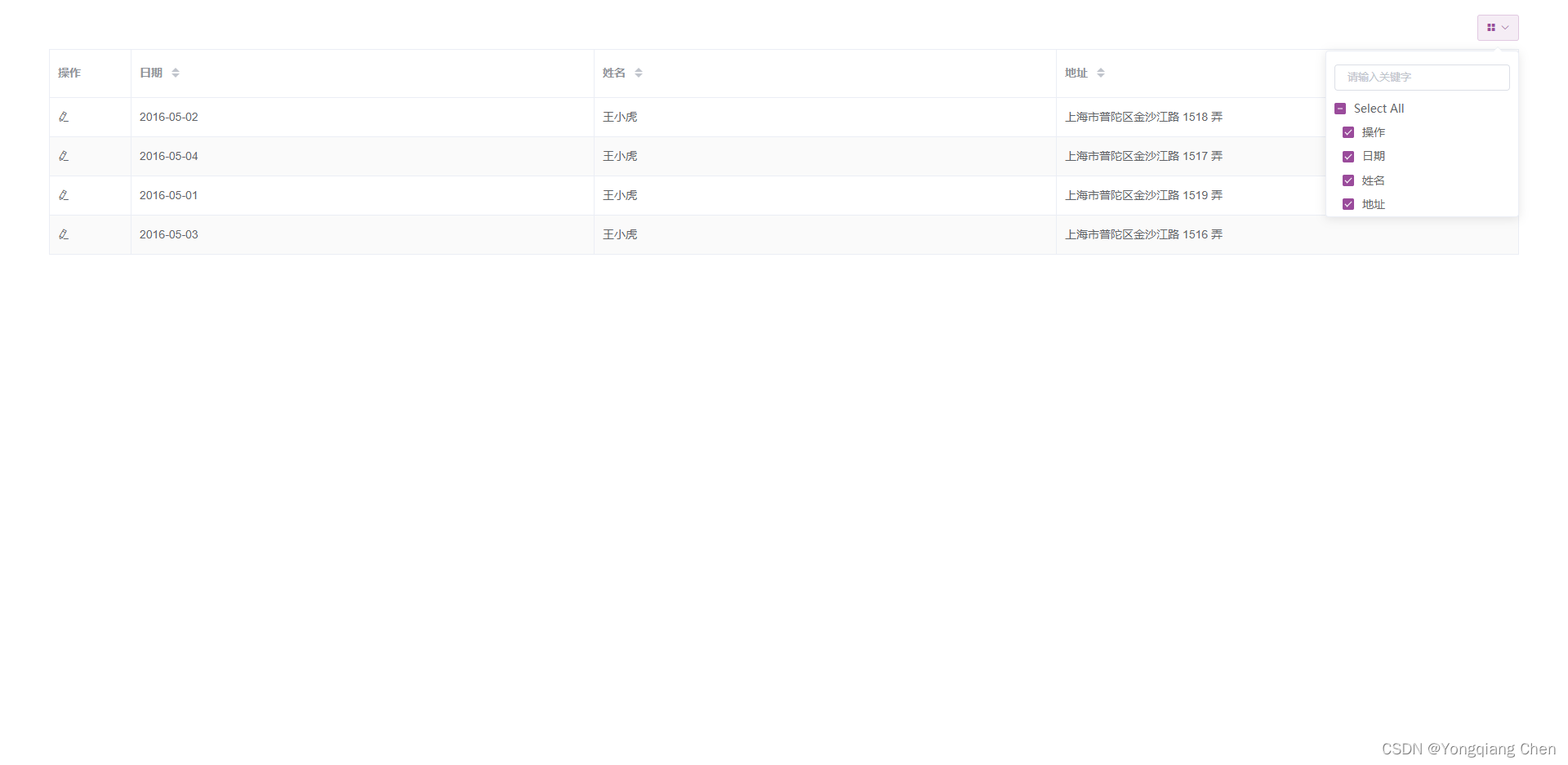The width and height of the screenshot is (1568, 765).
Task: Click the 姓名 column header label
Action: click(x=614, y=73)
